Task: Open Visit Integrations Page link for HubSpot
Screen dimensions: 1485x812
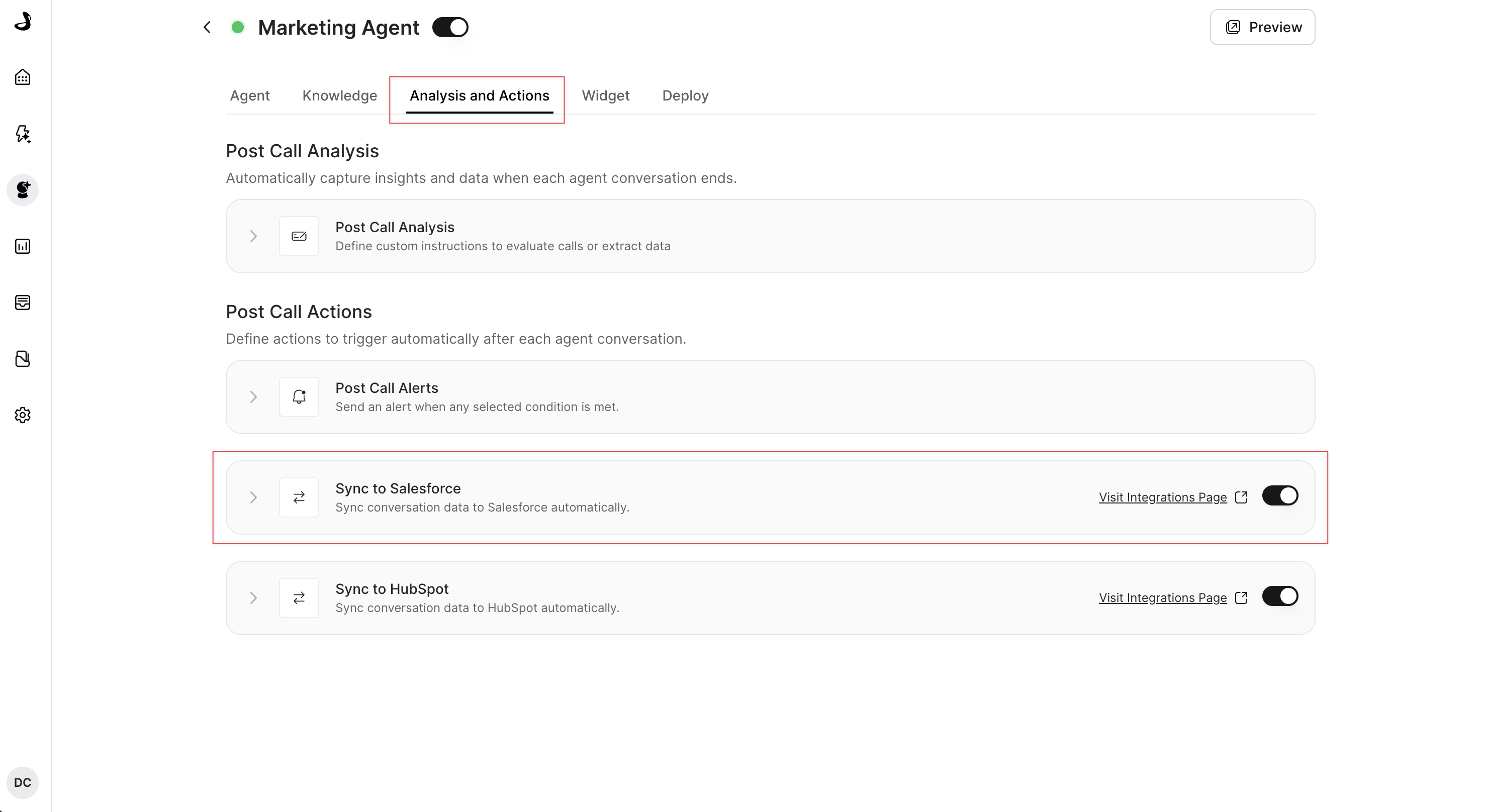Action: pyautogui.click(x=1162, y=598)
